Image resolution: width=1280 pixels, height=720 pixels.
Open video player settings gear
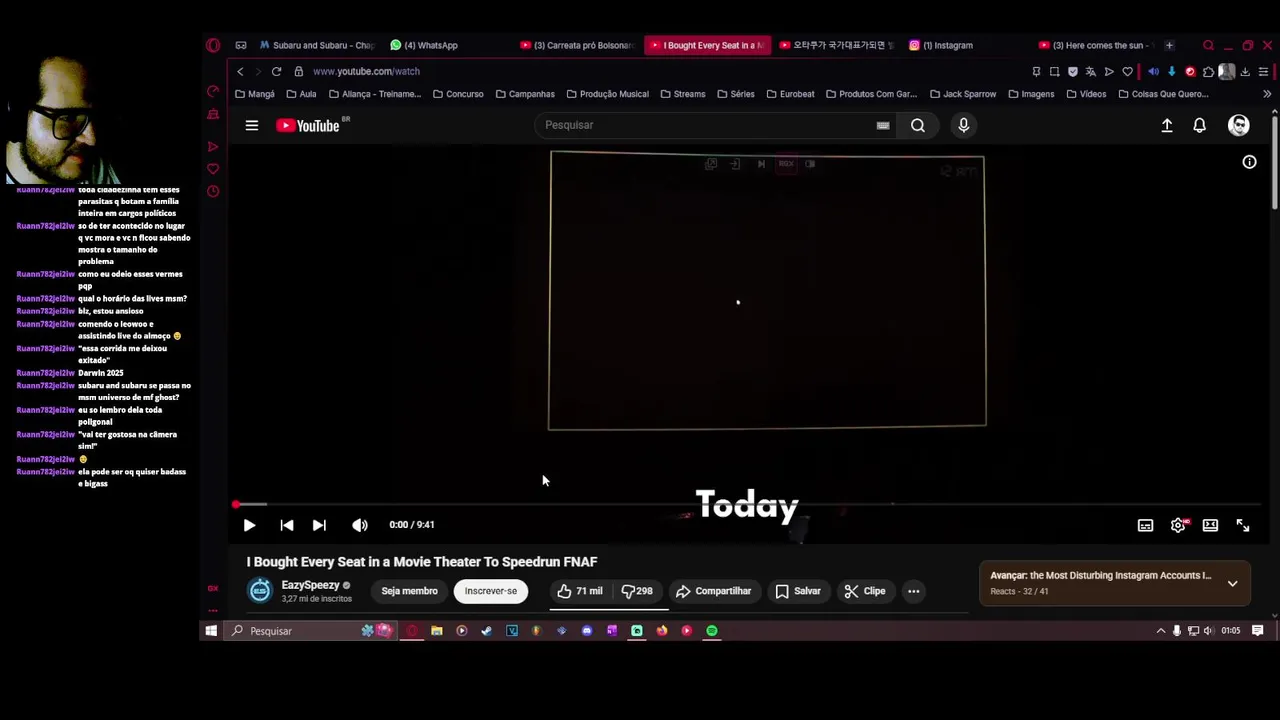1178,525
